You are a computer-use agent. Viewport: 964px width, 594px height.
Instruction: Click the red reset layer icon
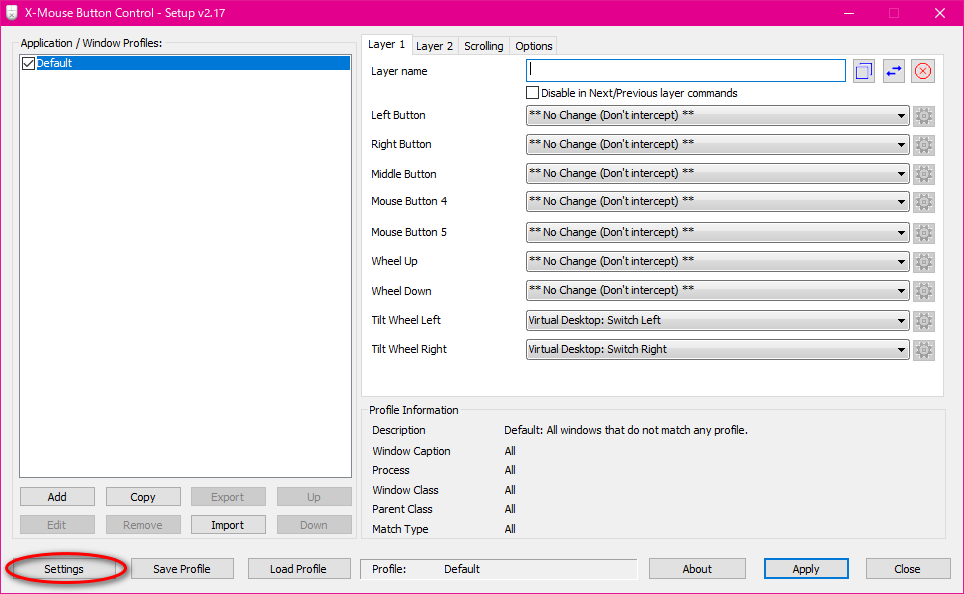pyautogui.click(x=923, y=71)
